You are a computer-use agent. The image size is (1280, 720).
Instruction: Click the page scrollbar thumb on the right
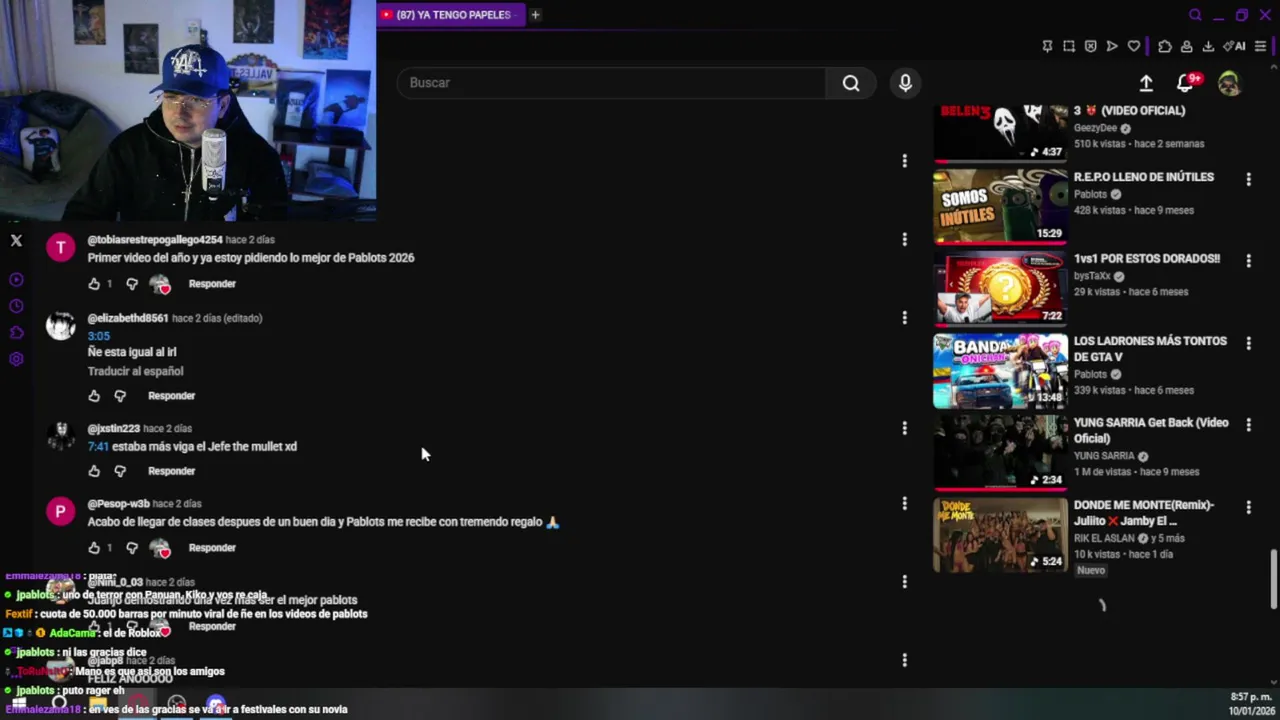(x=1274, y=578)
